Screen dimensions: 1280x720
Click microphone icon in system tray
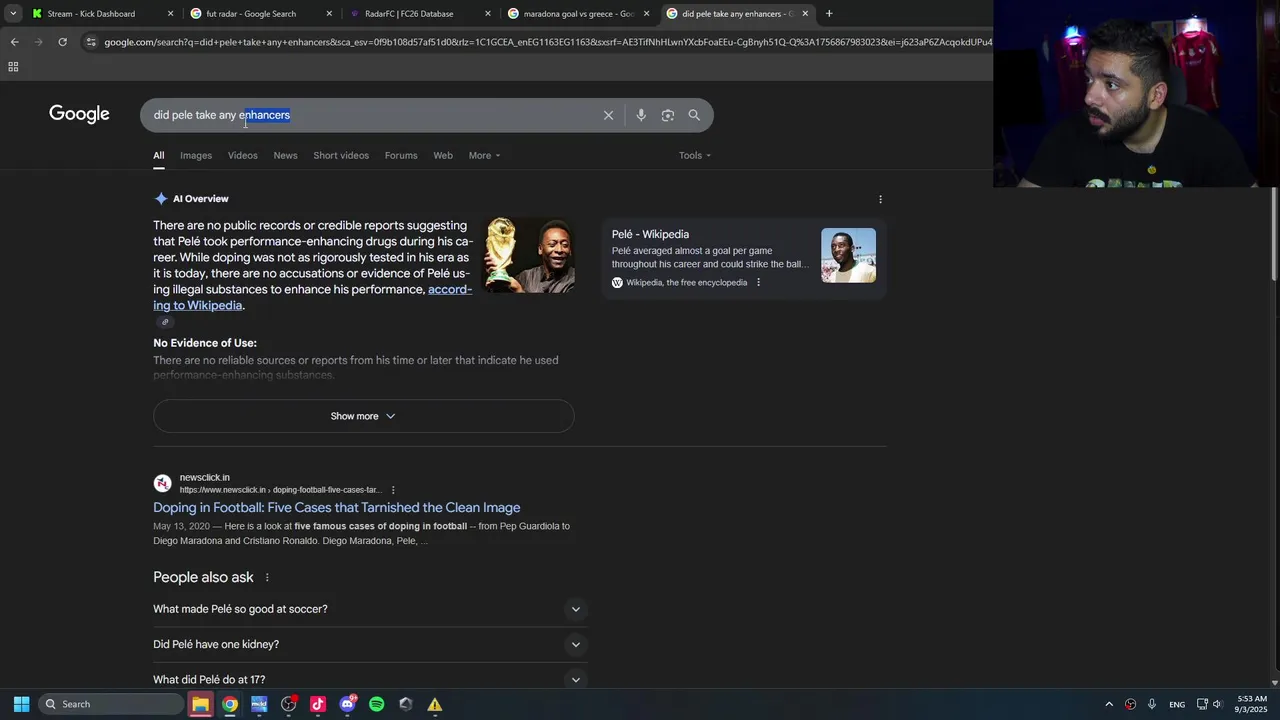point(1152,704)
